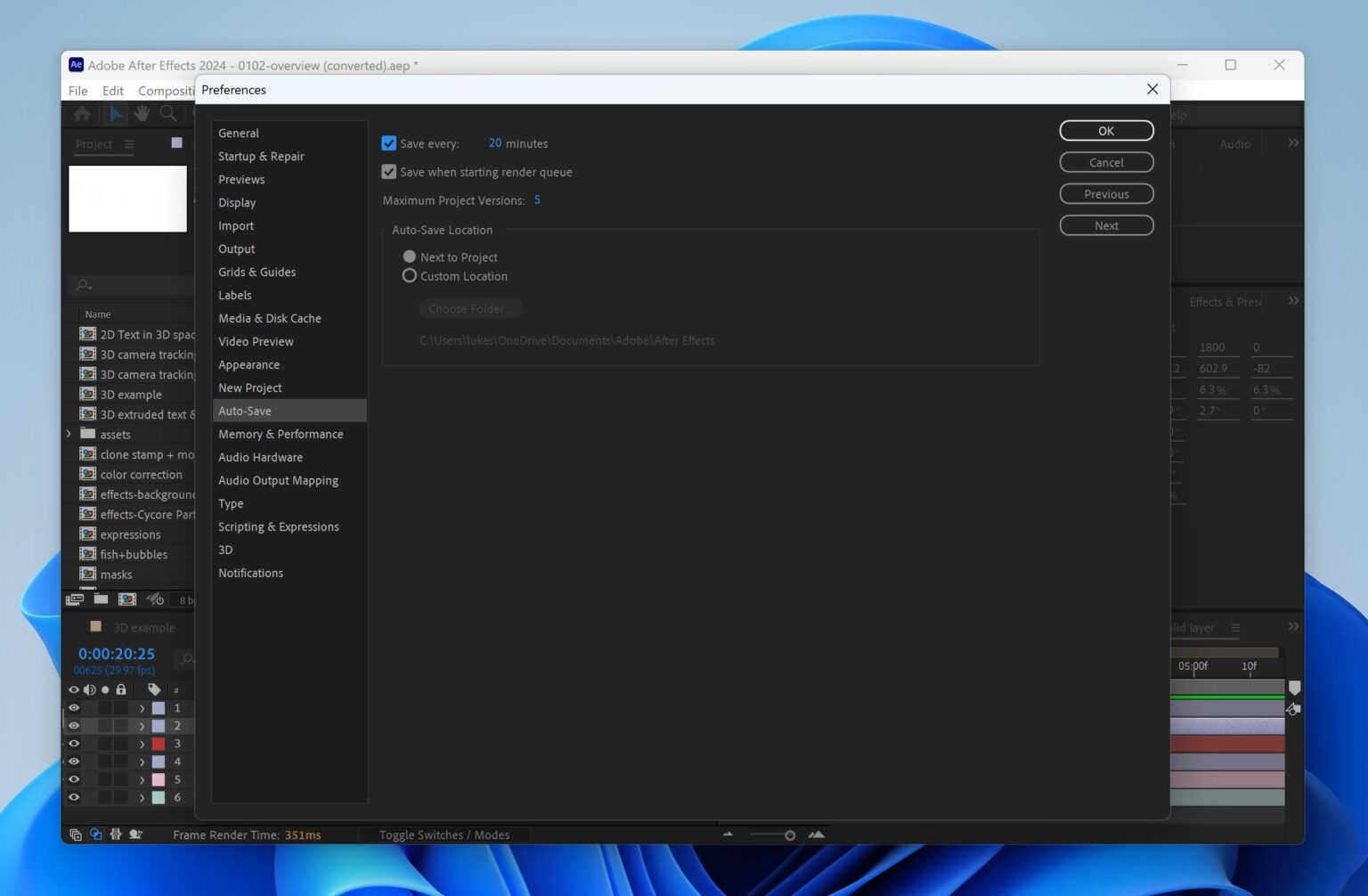Viewport: 1368px width, 896px height.
Task: Click the New Folder icon in Project panel
Action: pyautogui.click(x=101, y=599)
